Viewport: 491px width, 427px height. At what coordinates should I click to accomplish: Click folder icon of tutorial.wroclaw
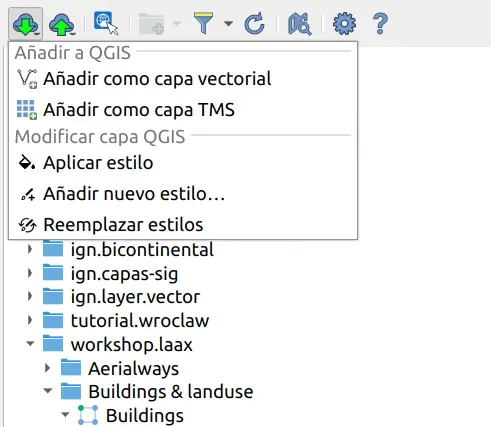[53, 320]
